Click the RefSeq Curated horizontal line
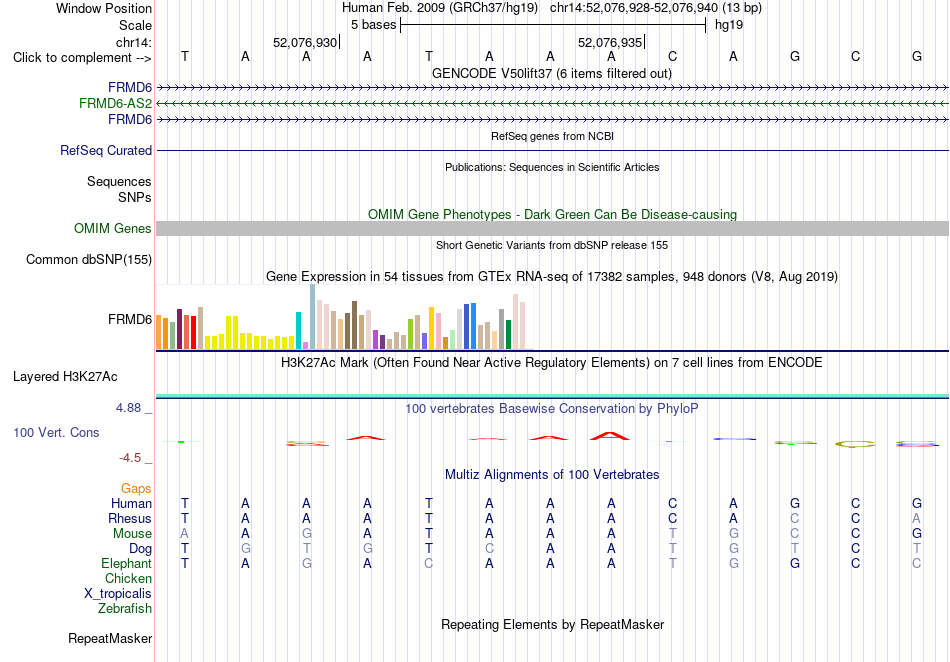The image size is (950, 662). (x=552, y=150)
